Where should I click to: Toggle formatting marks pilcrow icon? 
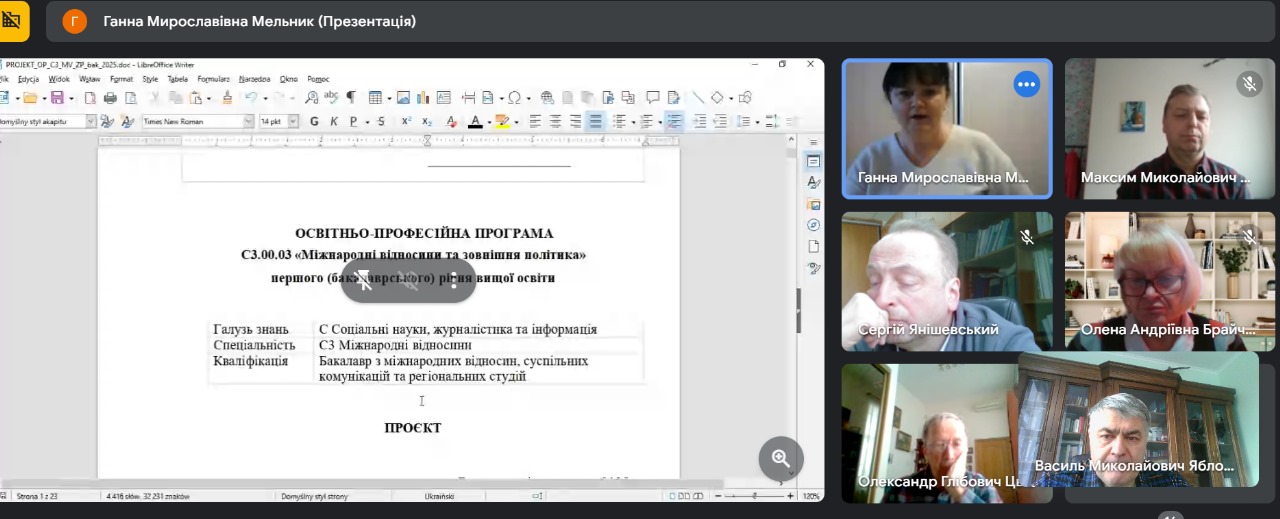350,98
